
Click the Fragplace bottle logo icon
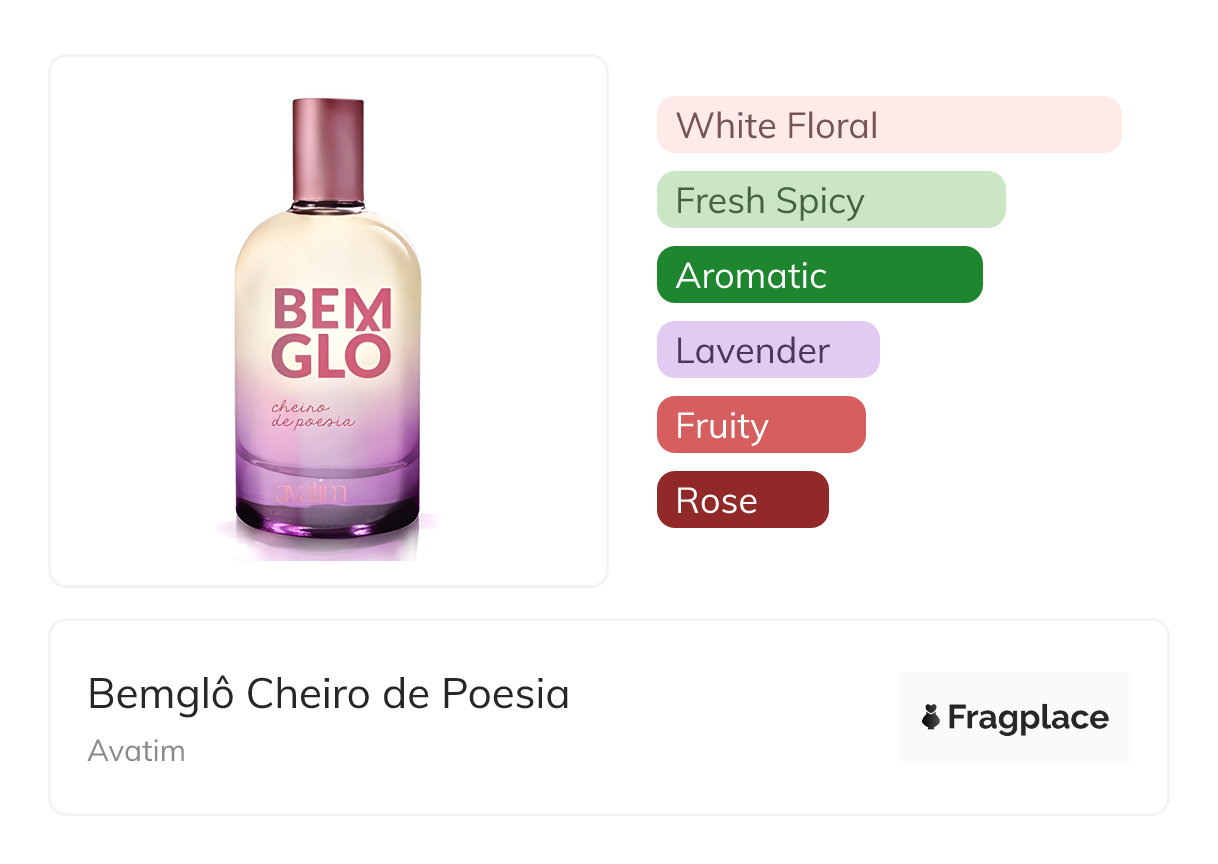(x=932, y=718)
